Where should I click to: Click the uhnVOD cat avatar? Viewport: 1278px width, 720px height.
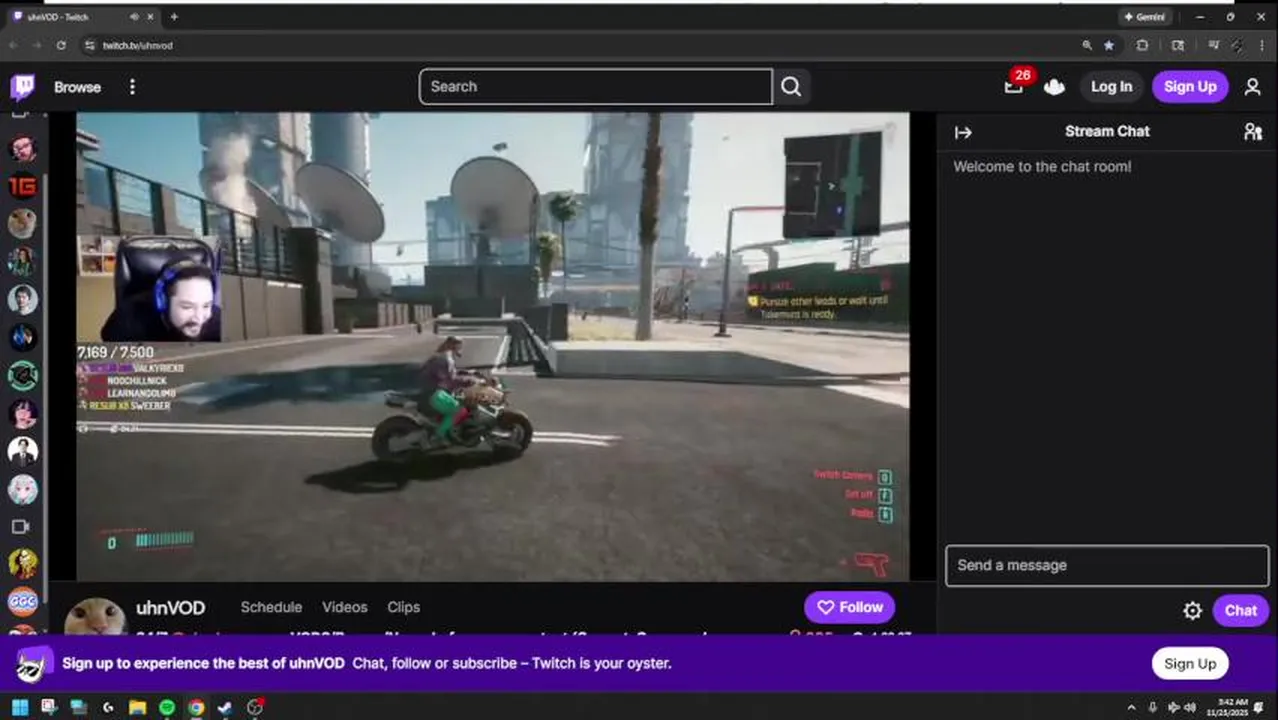[x=94, y=617]
